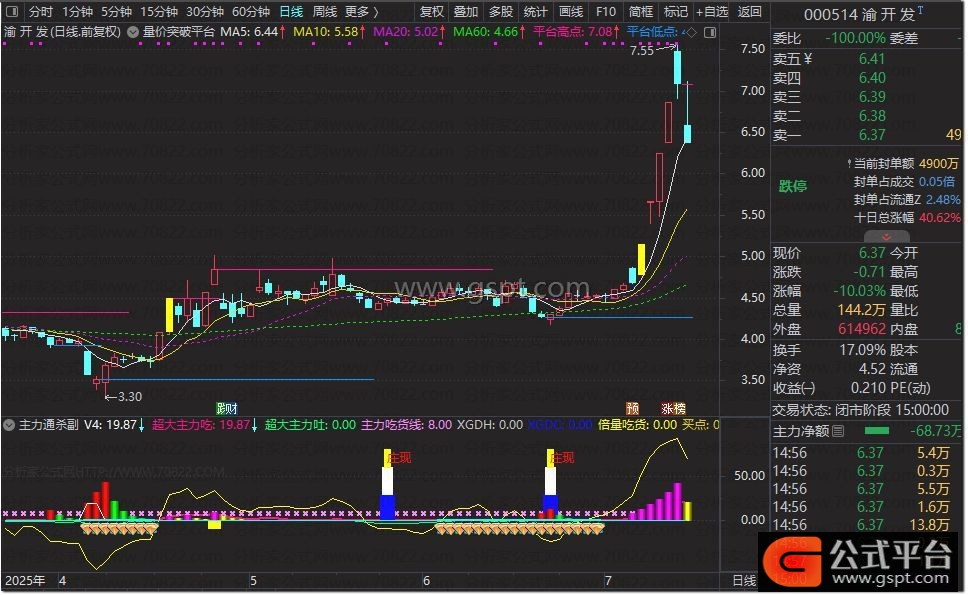Click the 2025年 label on time axis
The width and height of the screenshot is (968, 595).
pyautogui.click(x=25, y=581)
